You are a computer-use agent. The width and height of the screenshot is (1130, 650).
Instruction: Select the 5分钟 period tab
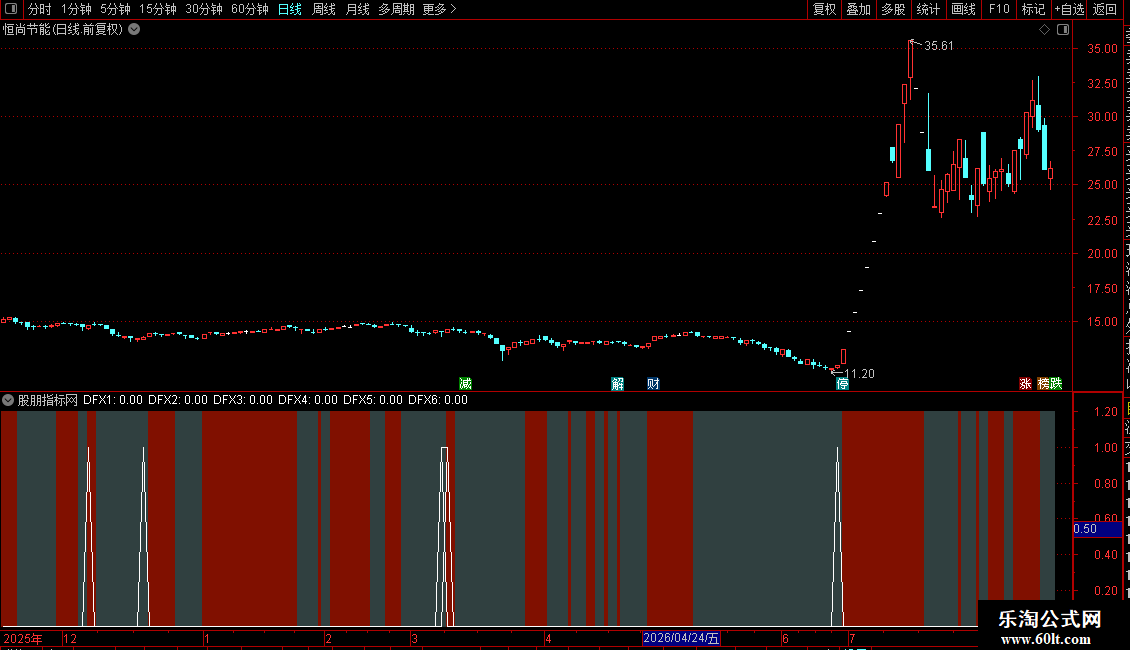(x=115, y=9)
